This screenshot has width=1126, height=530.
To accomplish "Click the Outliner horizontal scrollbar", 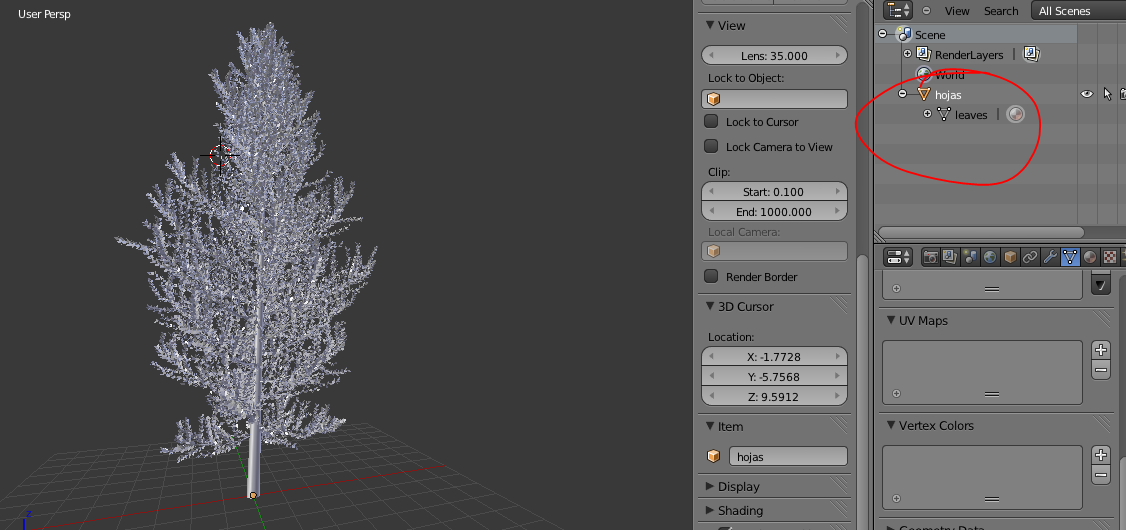I will (x=980, y=232).
